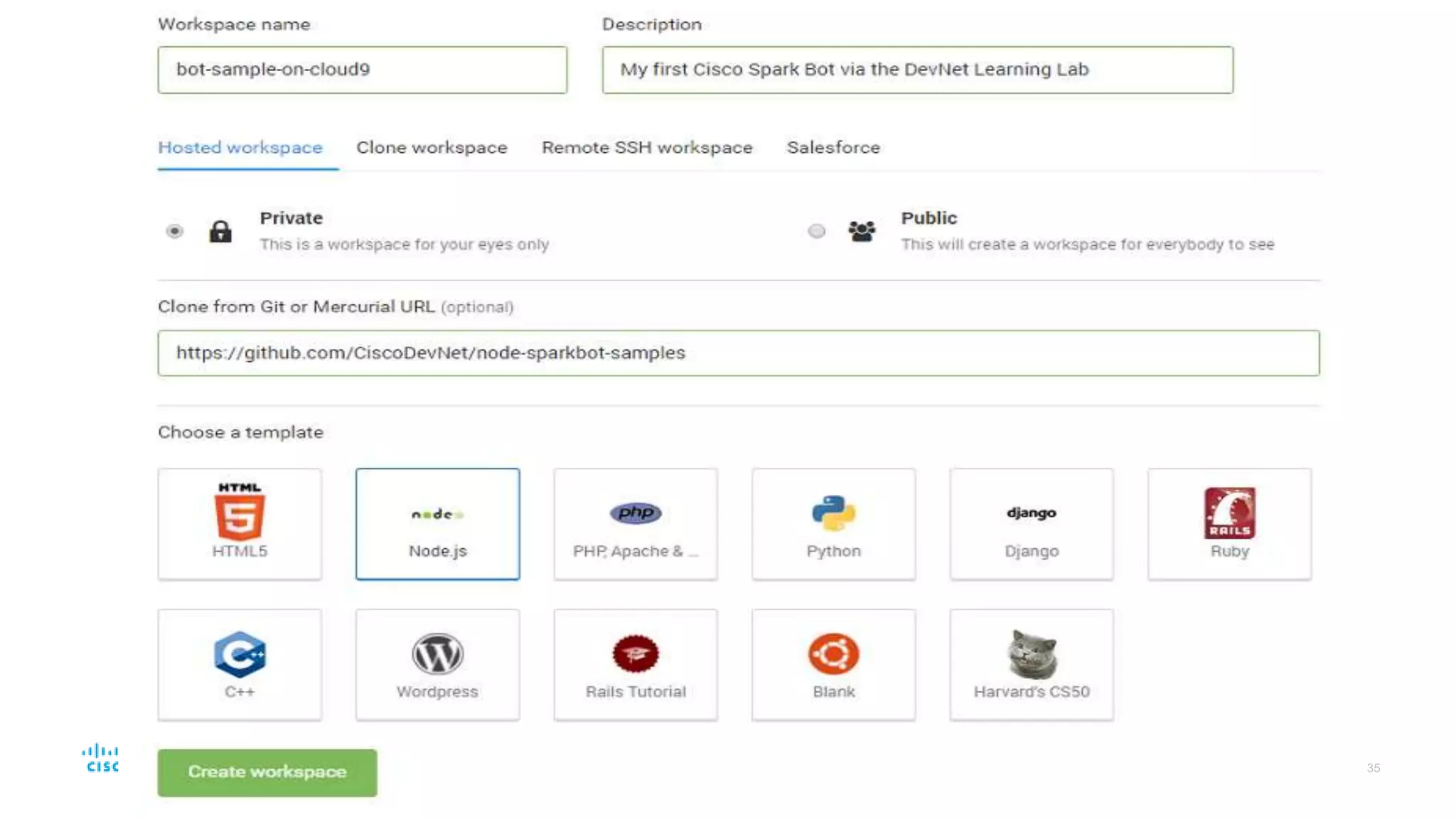Choose the Blank Ubuntu template
This screenshot has height=819, width=1456.
pos(833,665)
